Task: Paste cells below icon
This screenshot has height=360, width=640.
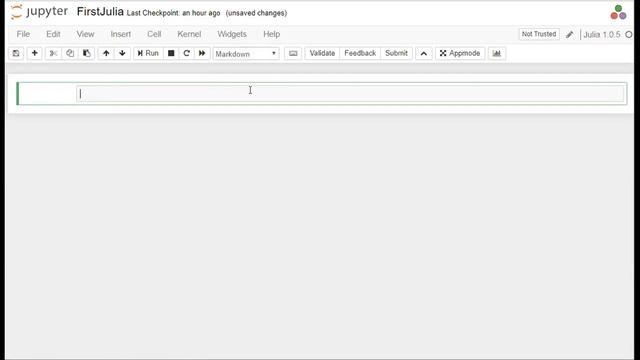Action: click(87, 53)
